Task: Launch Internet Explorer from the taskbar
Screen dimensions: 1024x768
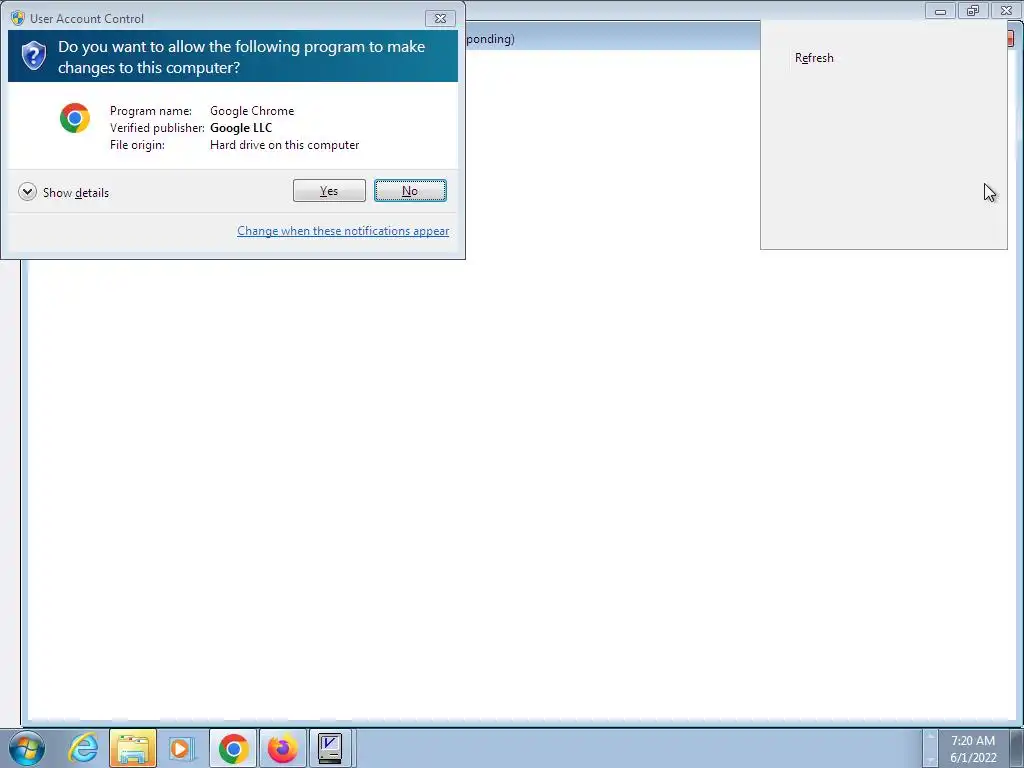Action: 84,748
